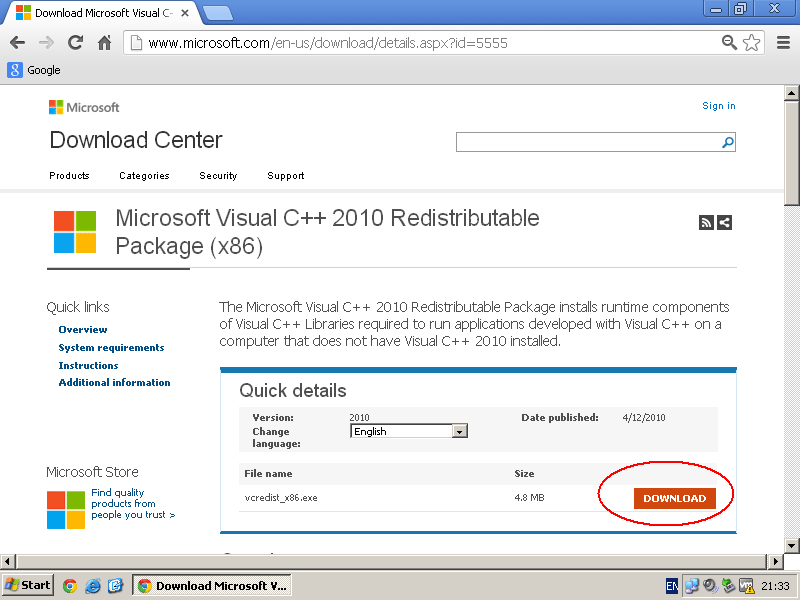Launch Internet Explorer from quick launch
800x600 pixels.
coord(93,586)
